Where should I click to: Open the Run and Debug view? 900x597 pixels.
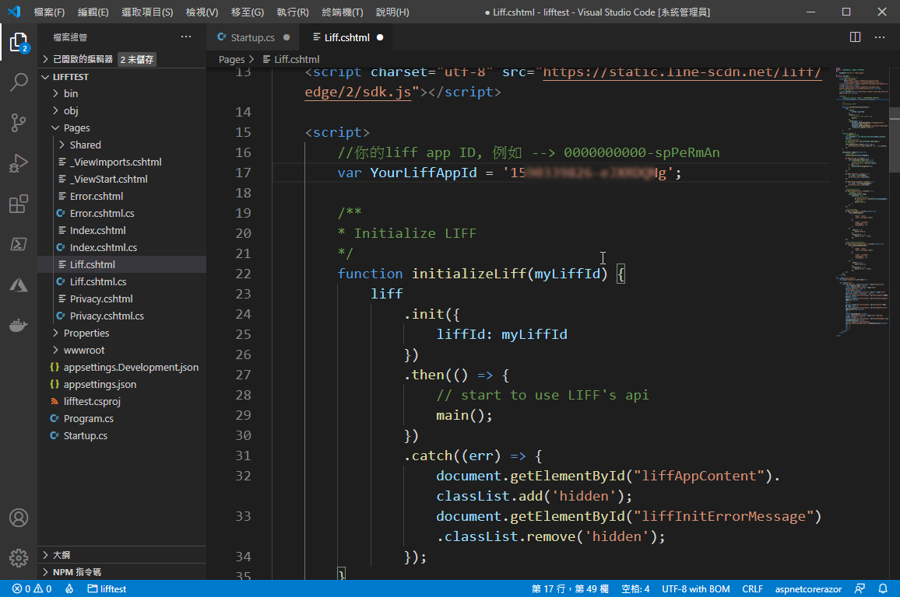tap(18, 164)
